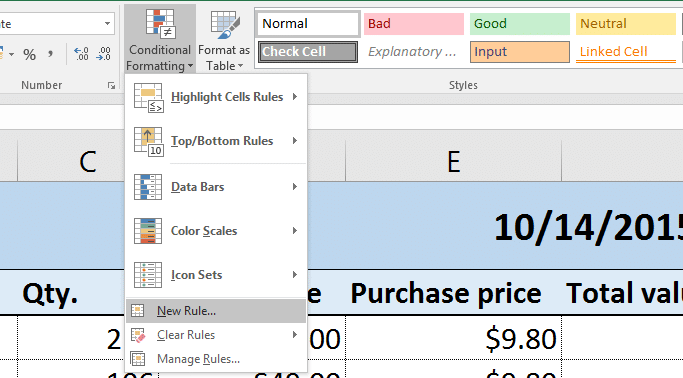Expand the number format combo box
Image resolution: width=683 pixels, height=378 pixels.
coord(107,24)
